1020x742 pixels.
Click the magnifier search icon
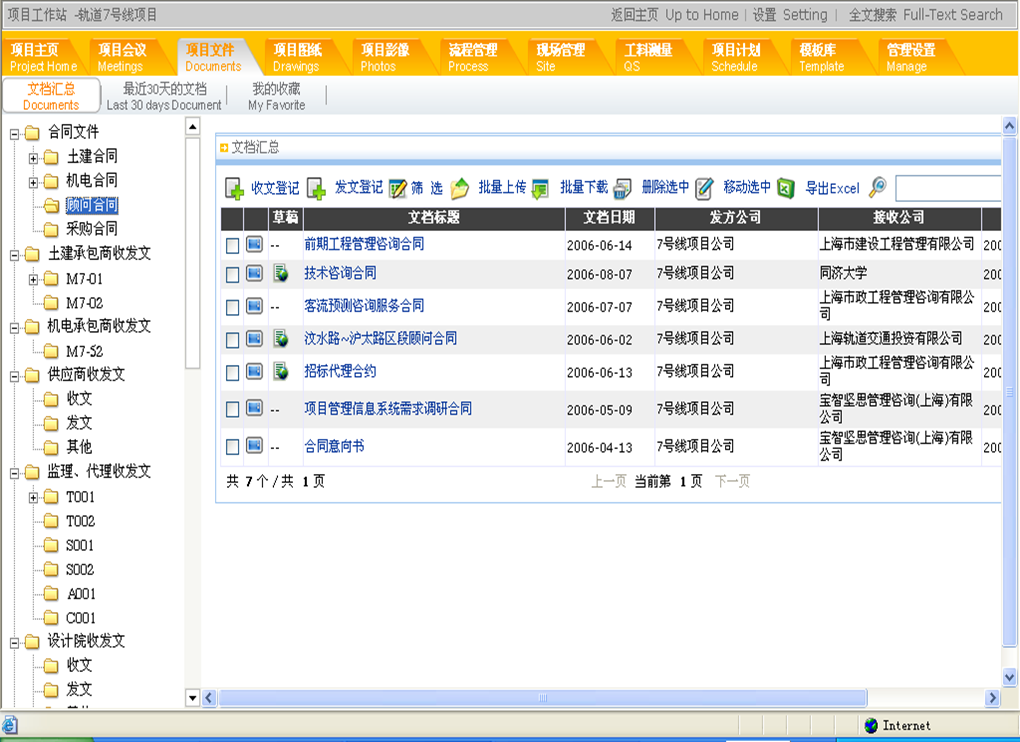pos(878,187)
